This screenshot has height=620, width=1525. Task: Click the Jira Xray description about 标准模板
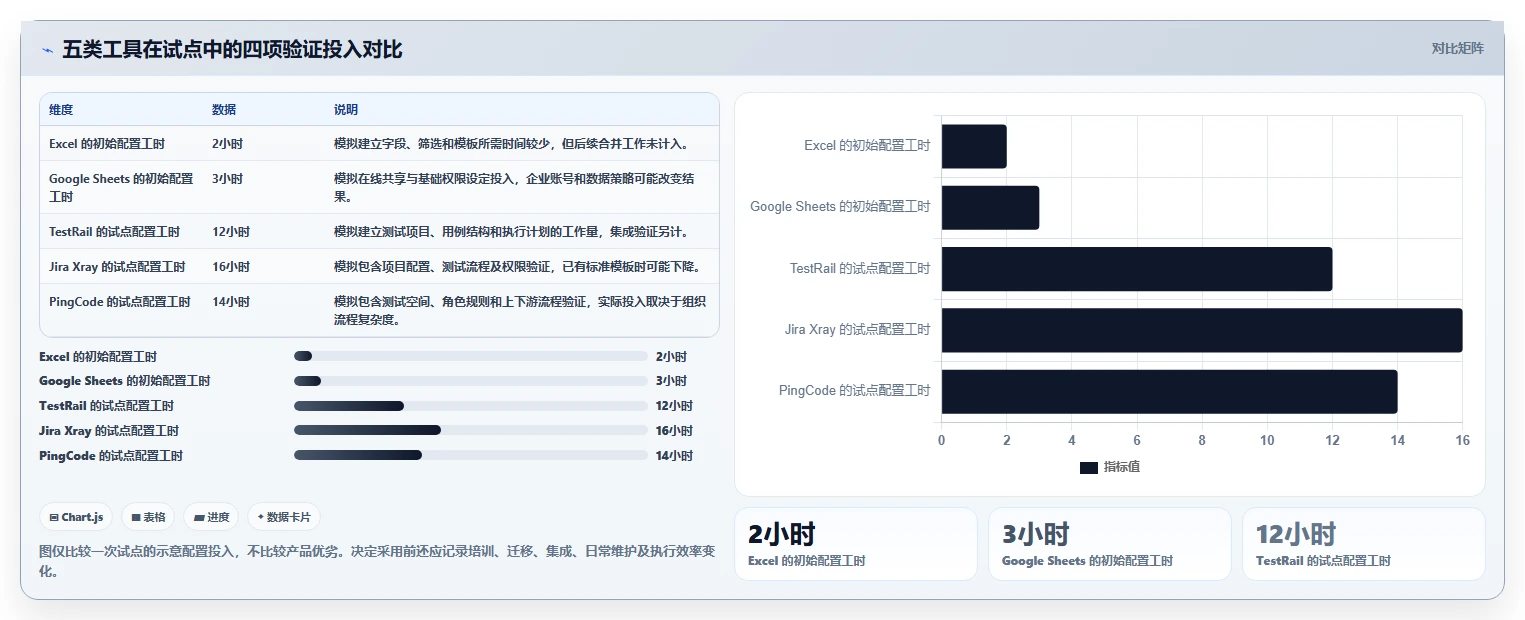pos(520,267)
